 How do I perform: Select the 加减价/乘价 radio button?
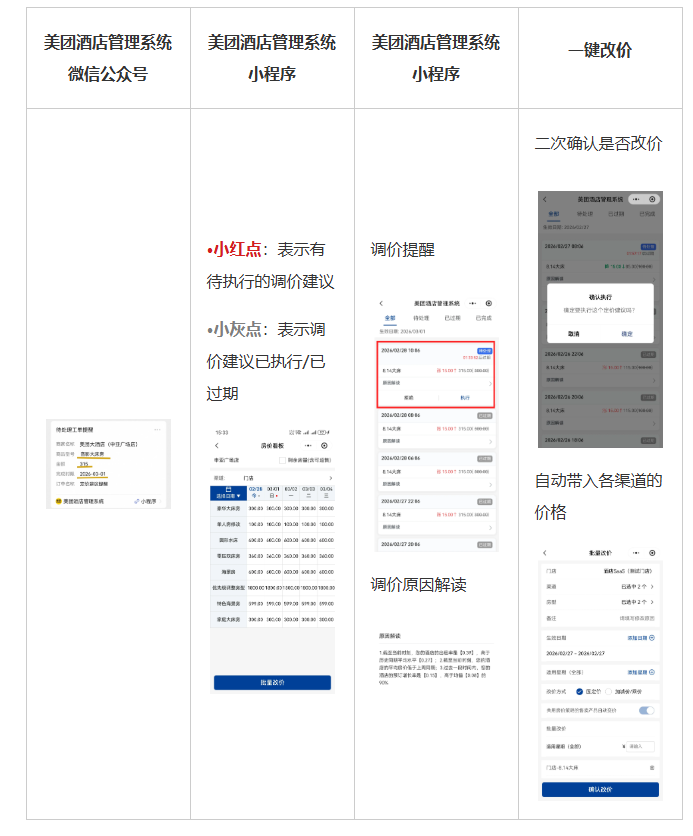coord(608,692)
